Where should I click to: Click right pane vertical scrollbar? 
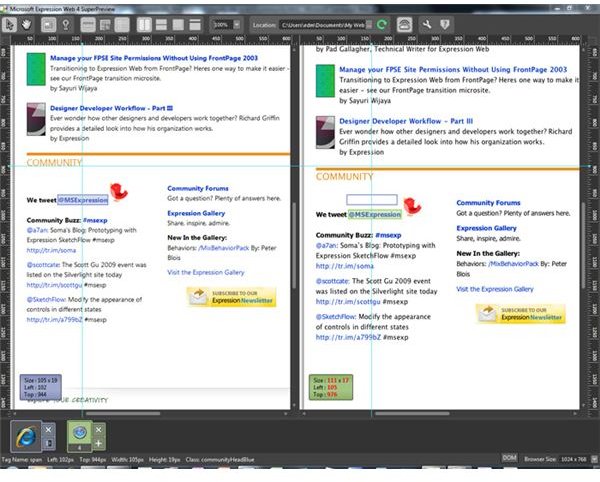[x=584, y=245]
